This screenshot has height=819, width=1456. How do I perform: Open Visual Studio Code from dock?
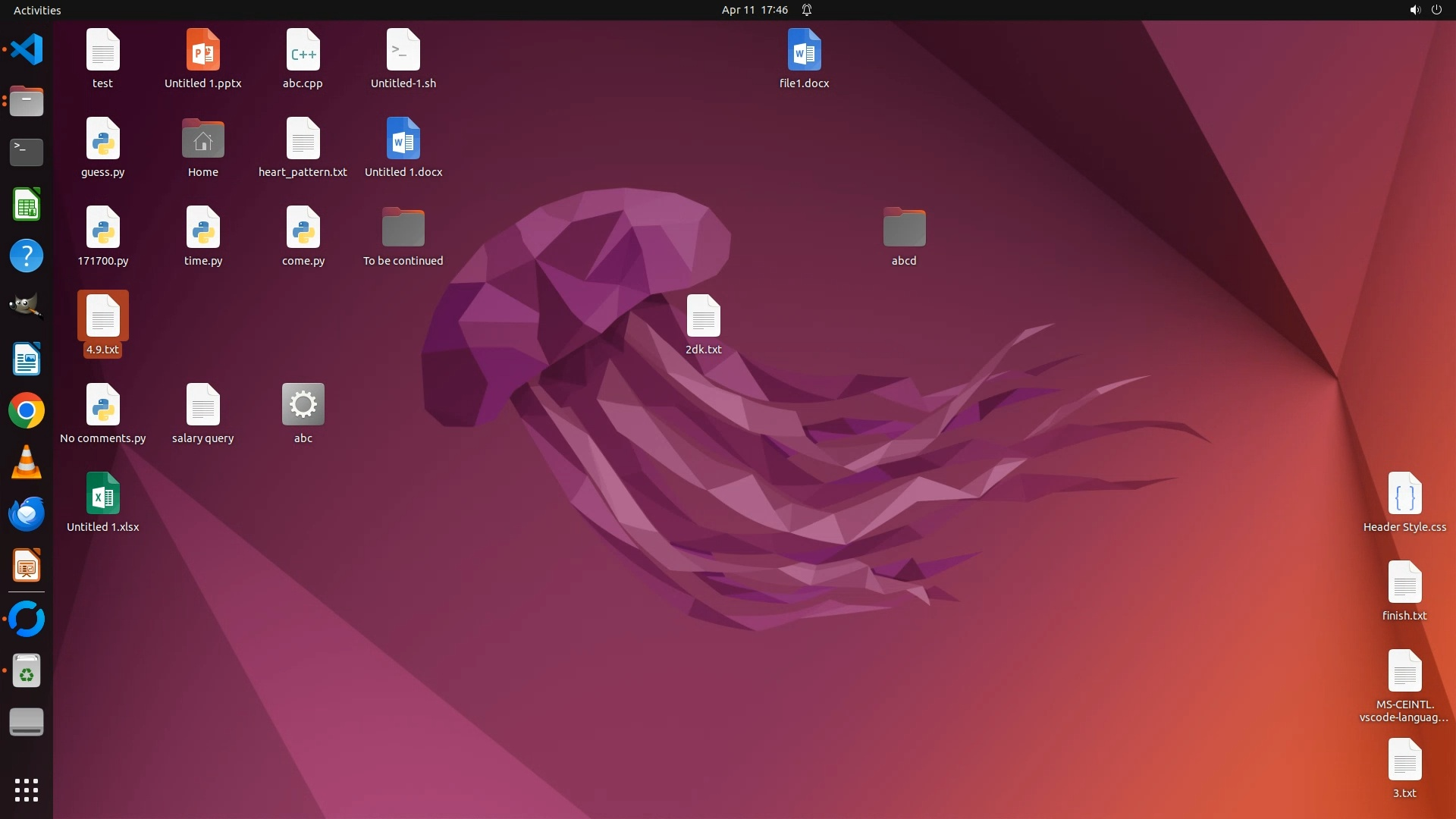27,50
